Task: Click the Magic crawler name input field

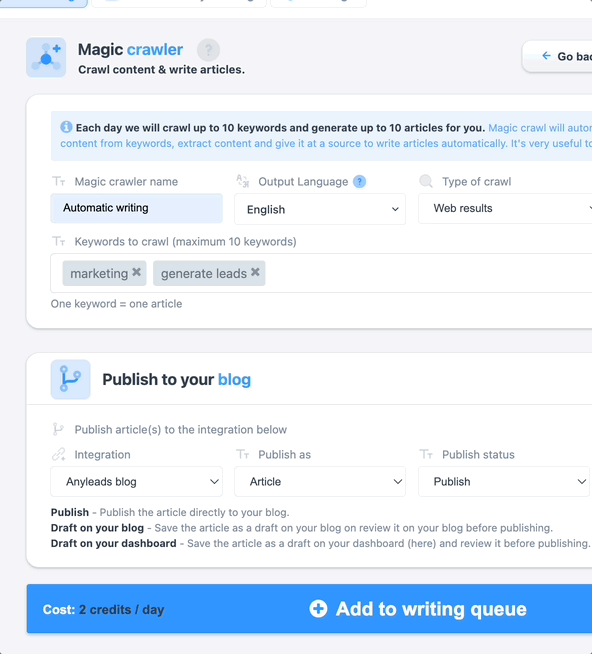Action: 136,208
